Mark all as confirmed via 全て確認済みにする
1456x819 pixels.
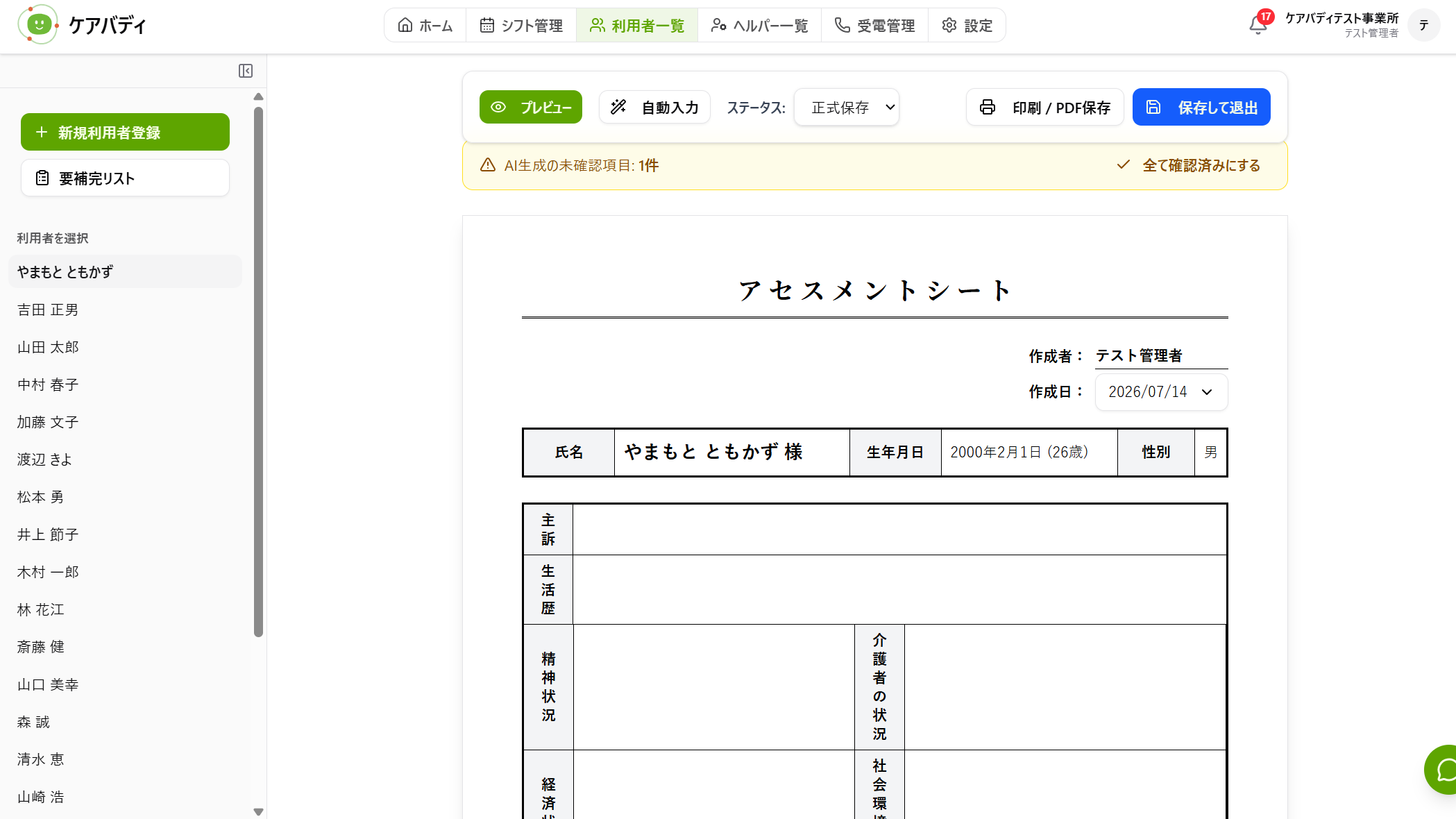1188,166
